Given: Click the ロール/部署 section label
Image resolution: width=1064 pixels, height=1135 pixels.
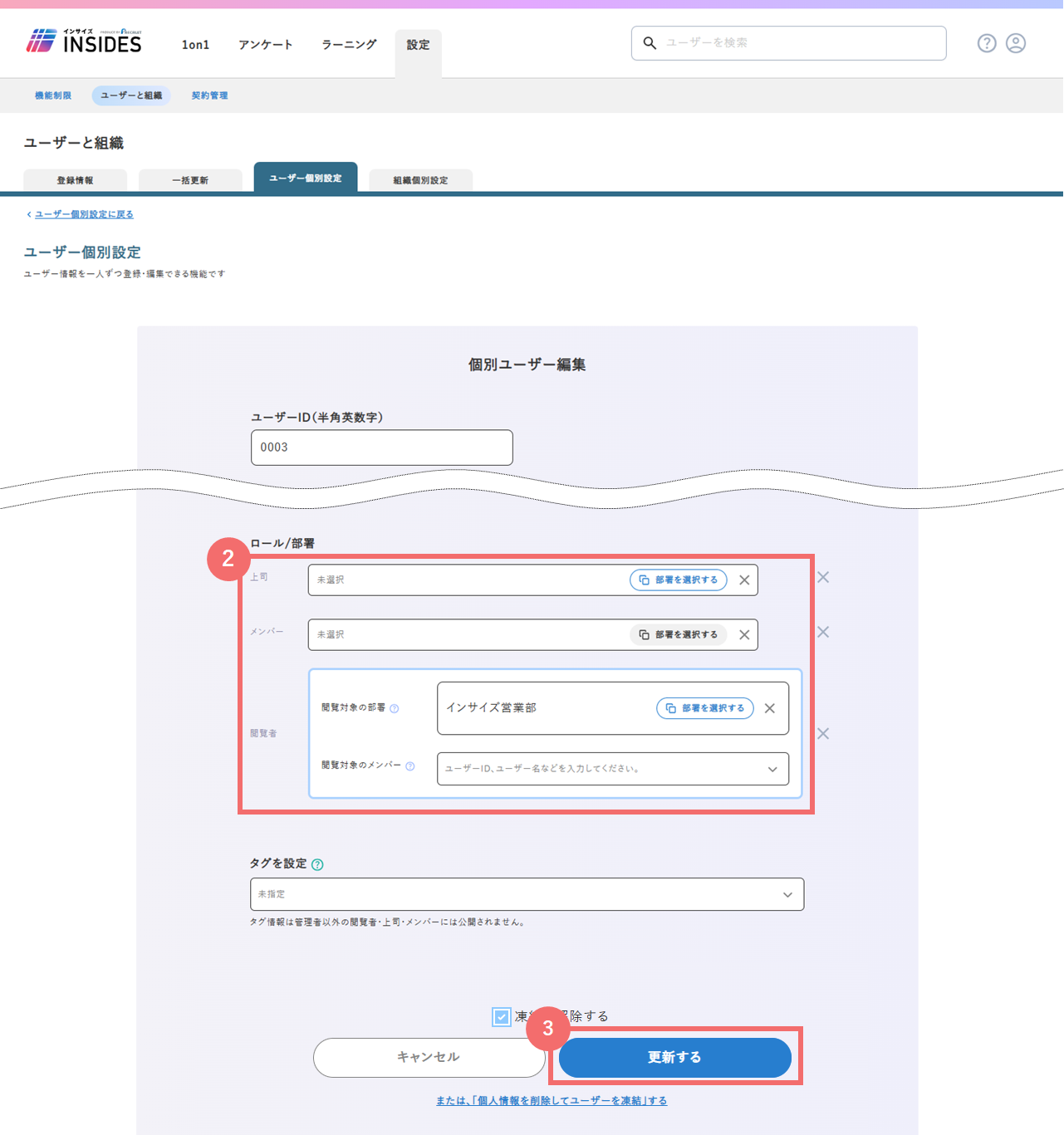Looking at the screenshot, I should [x=282, y=544].
